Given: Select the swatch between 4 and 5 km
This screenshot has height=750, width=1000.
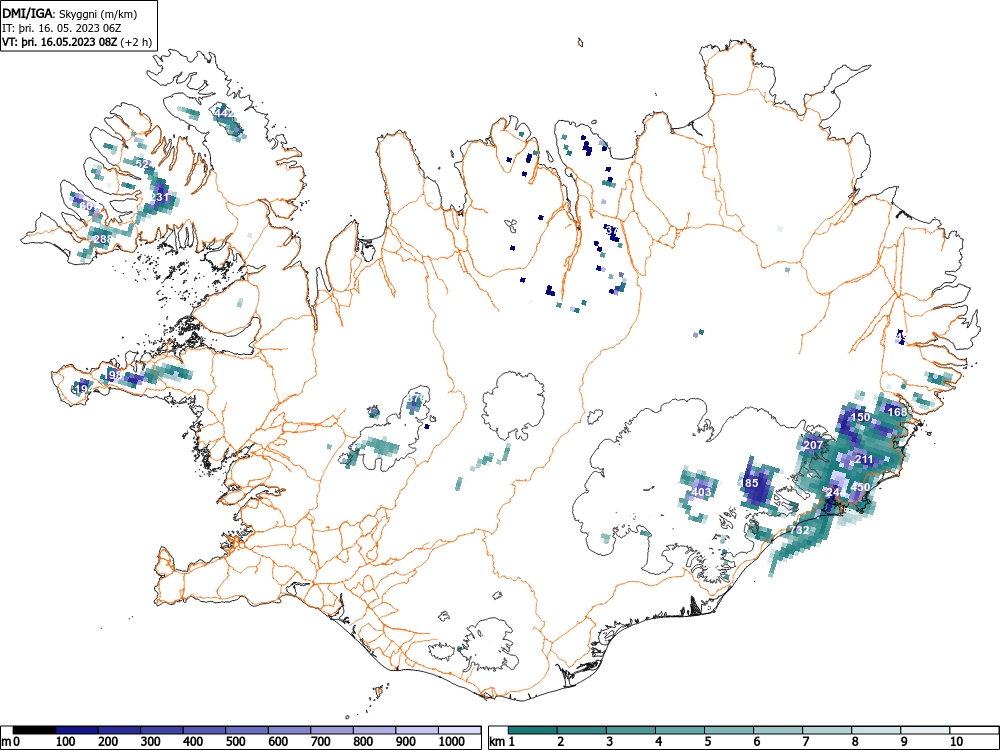Looking at the screenshot, I should tap(680, 730).
